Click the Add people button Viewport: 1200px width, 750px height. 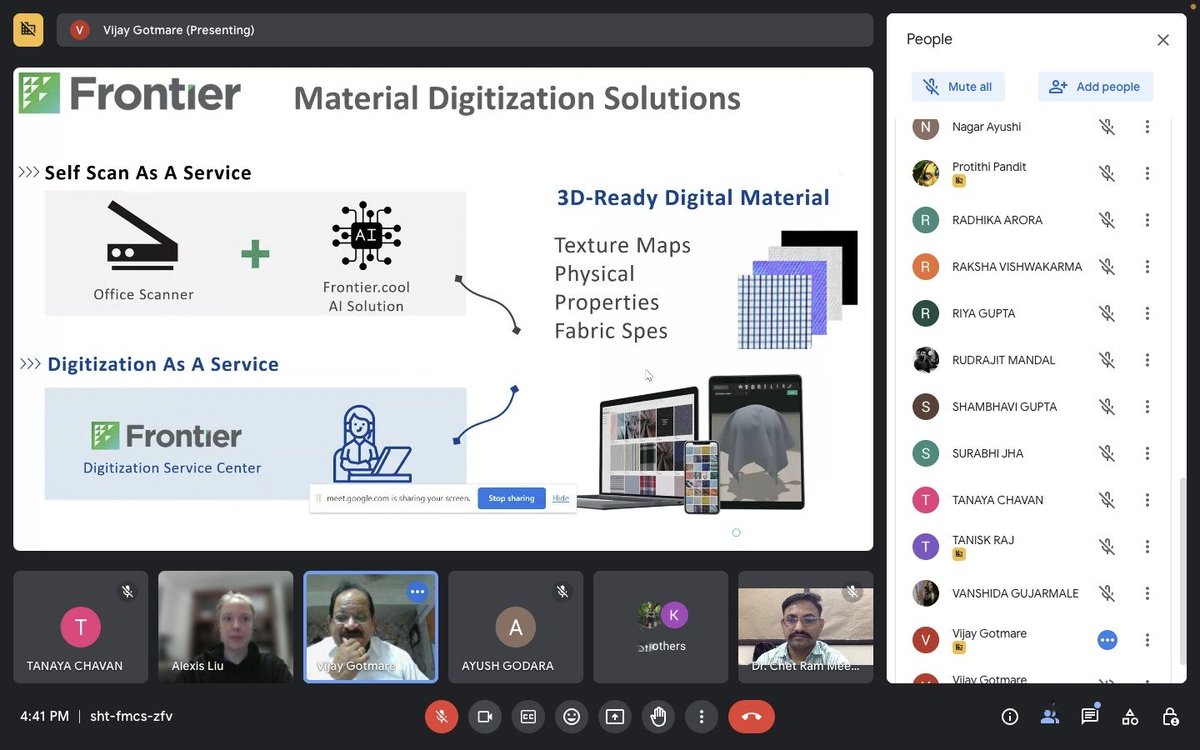click(x=1095, y=87)
